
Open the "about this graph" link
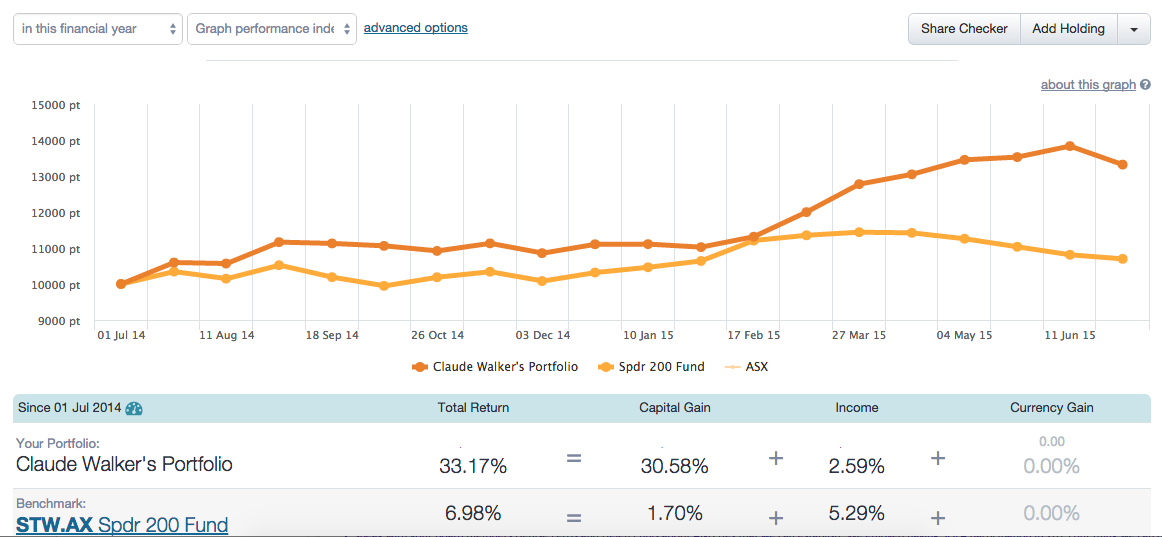(1088, 85)
